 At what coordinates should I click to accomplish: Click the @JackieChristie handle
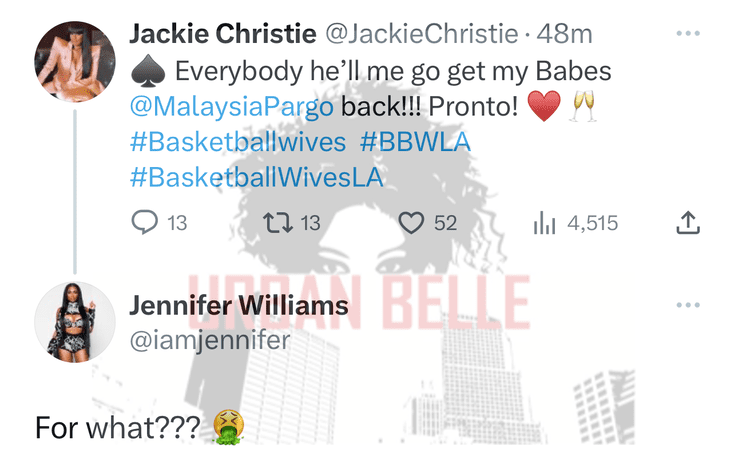coord(422,34)
